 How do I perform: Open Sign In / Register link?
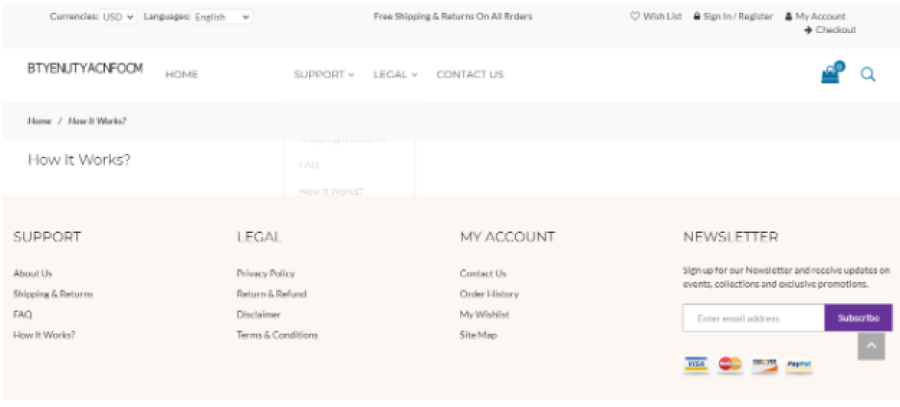[x=738, y=16]
